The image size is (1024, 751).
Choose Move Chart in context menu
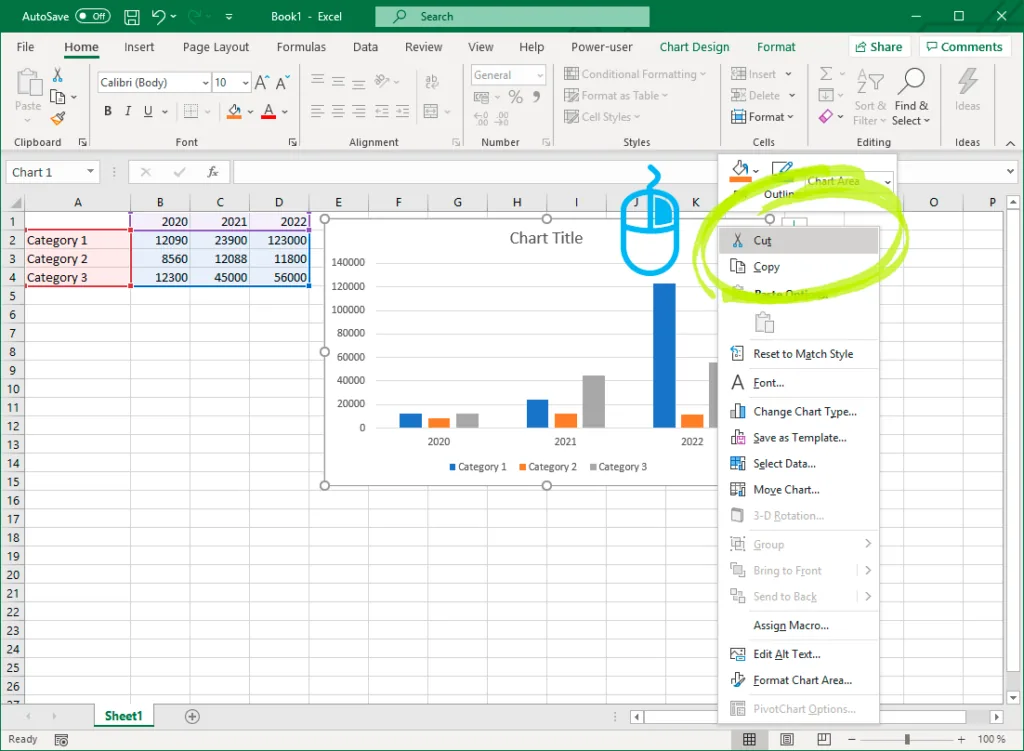[x=799, y=490]
